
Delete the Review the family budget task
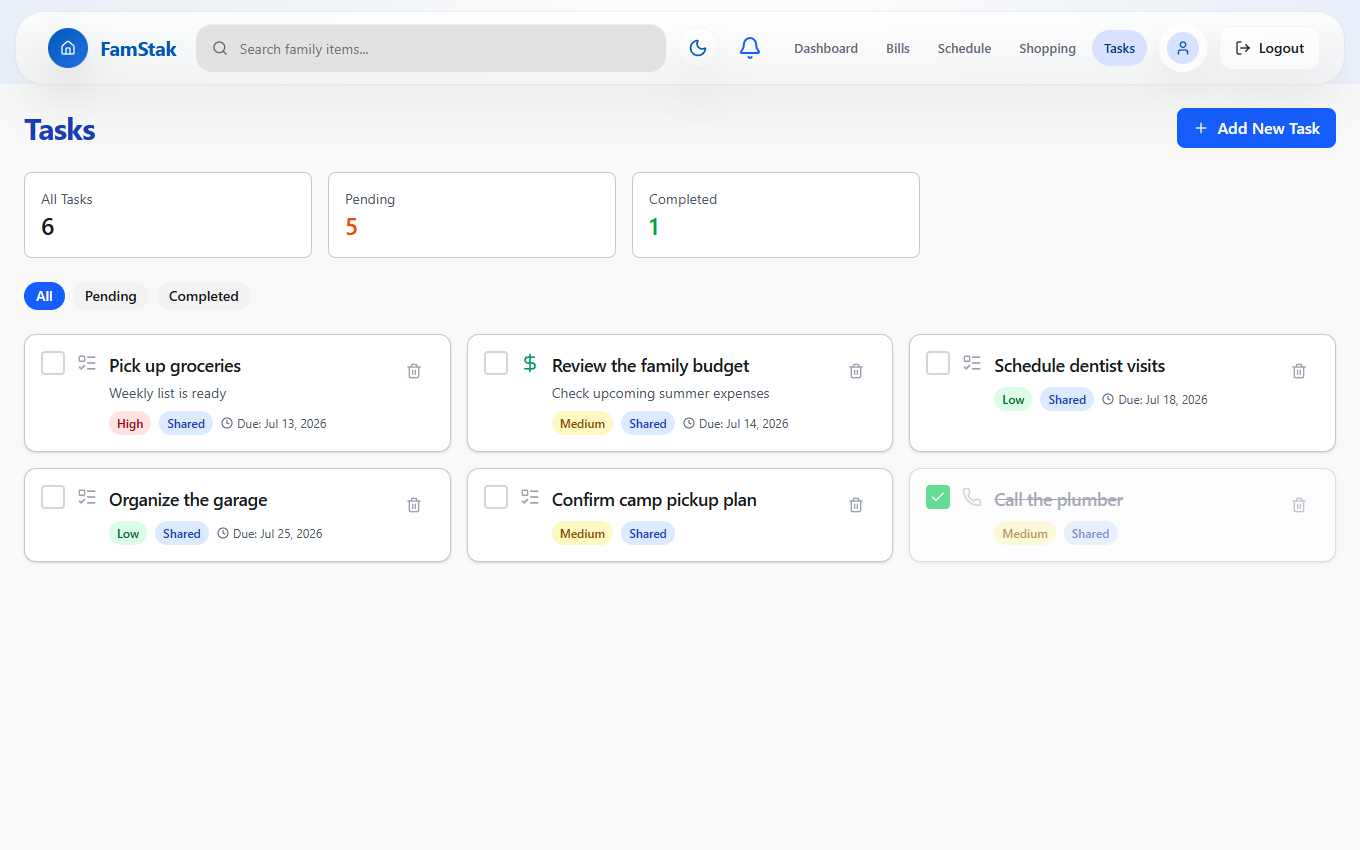click(856, 371)
